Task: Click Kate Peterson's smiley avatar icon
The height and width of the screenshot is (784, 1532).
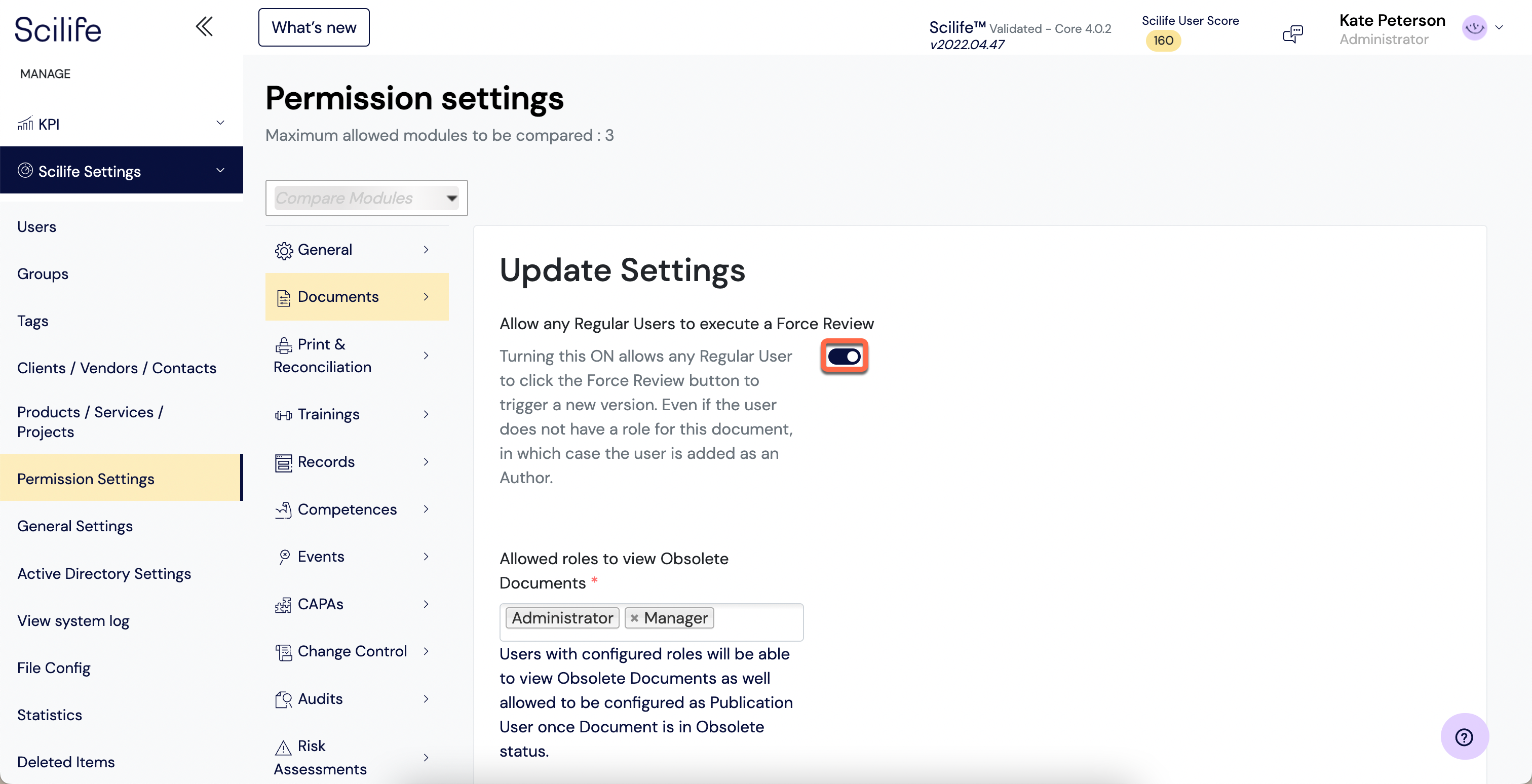Action: click(x=1474, y=27)
